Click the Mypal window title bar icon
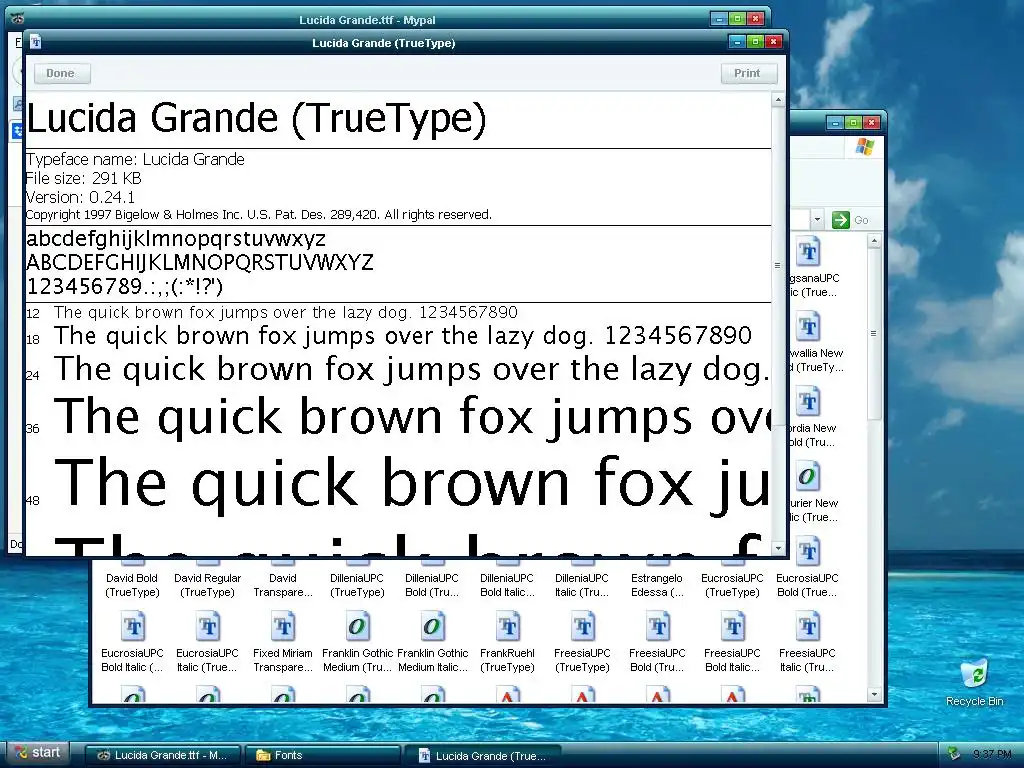Image resolution: width=1024 pixels, height=768 pixels. [18, 18]
